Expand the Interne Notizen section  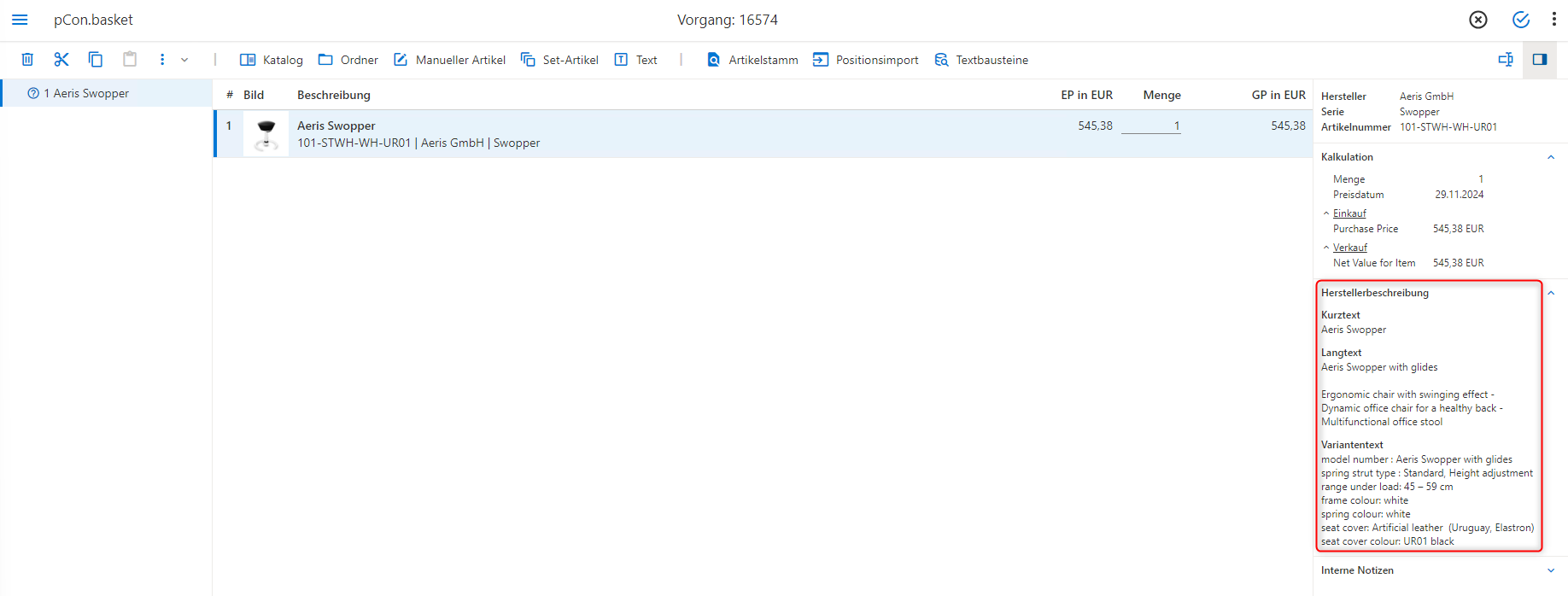pyautogui.click(x=1551, y=570)
